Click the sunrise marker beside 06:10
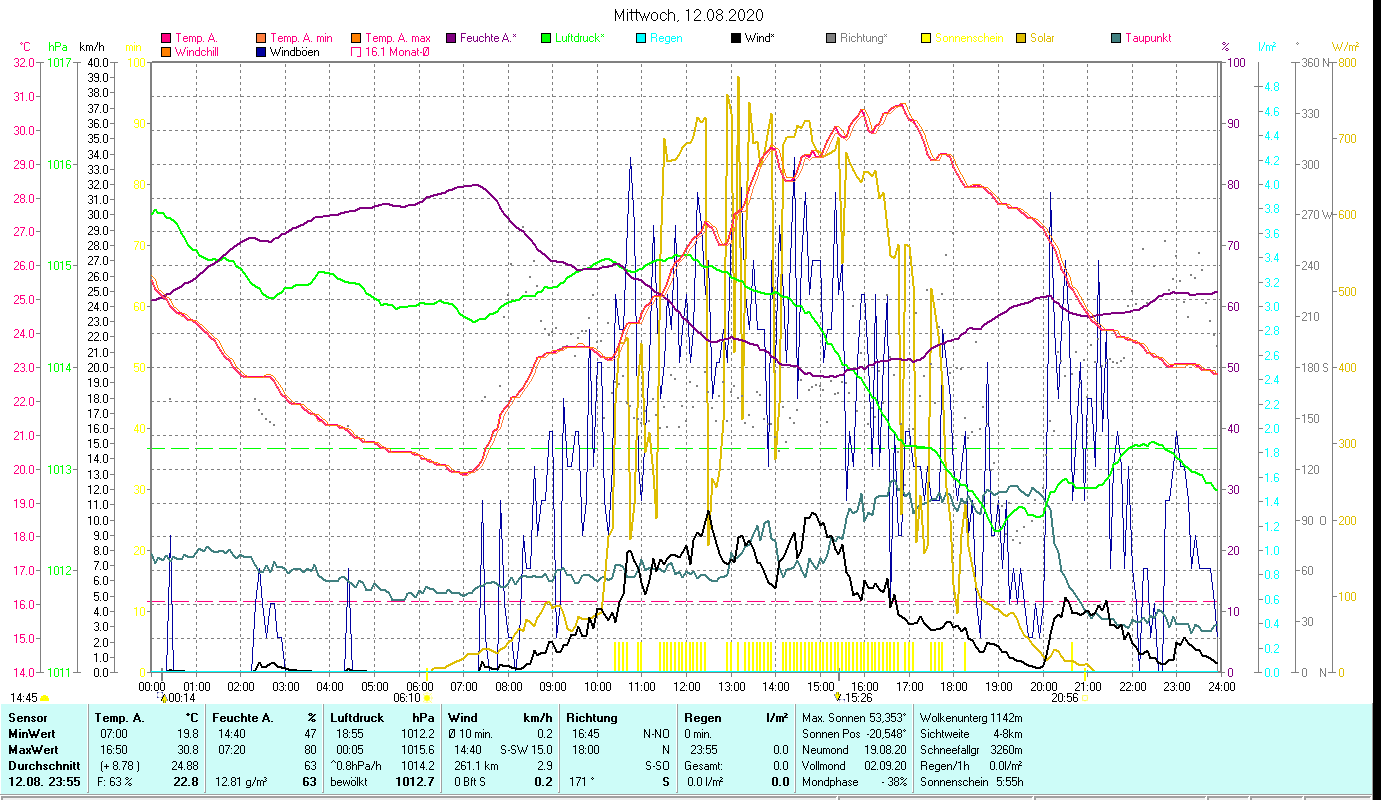 pos(427,697)
